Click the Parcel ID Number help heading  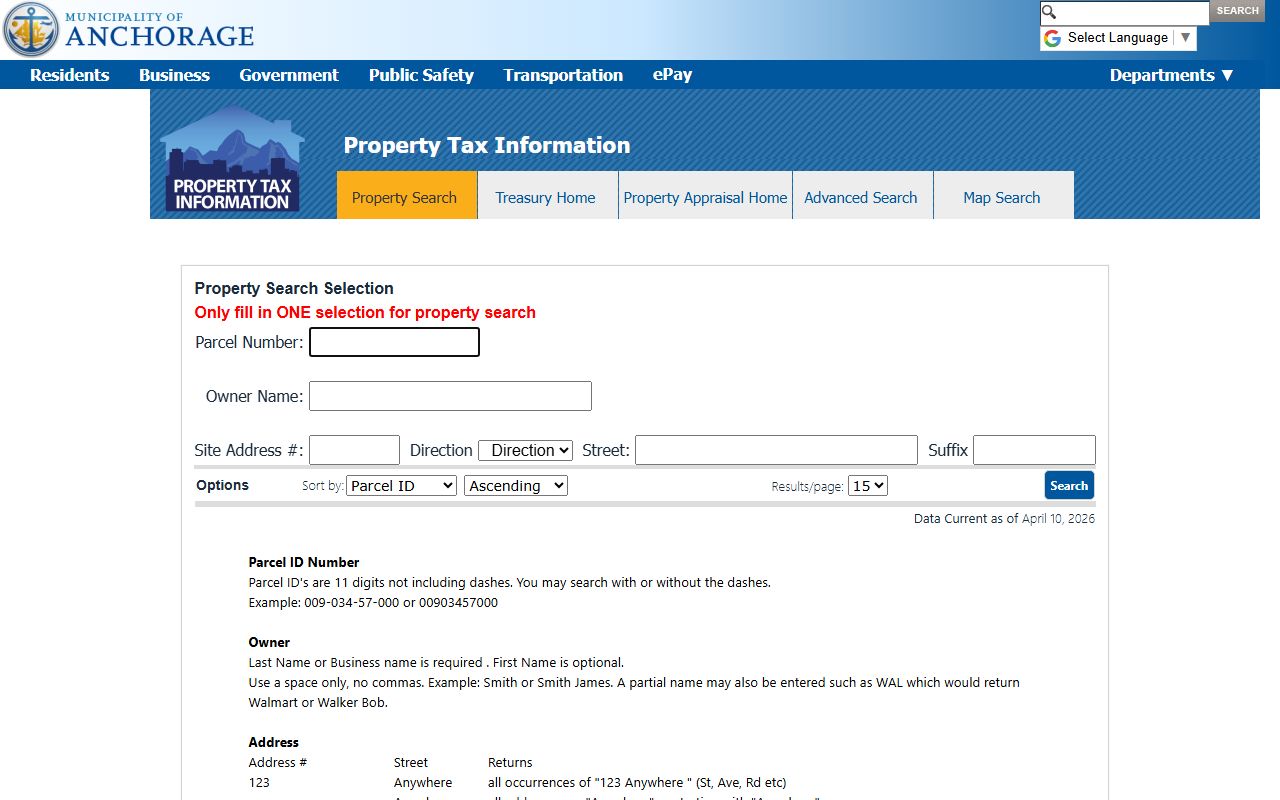pos(304,562)
